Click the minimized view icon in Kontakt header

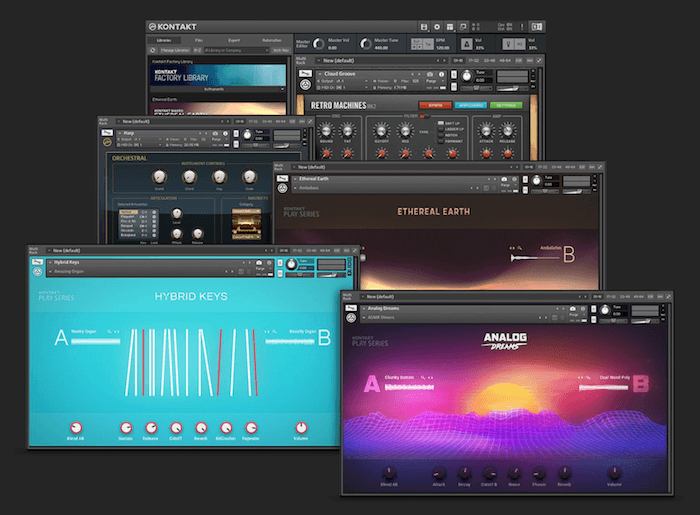[463, 27]
